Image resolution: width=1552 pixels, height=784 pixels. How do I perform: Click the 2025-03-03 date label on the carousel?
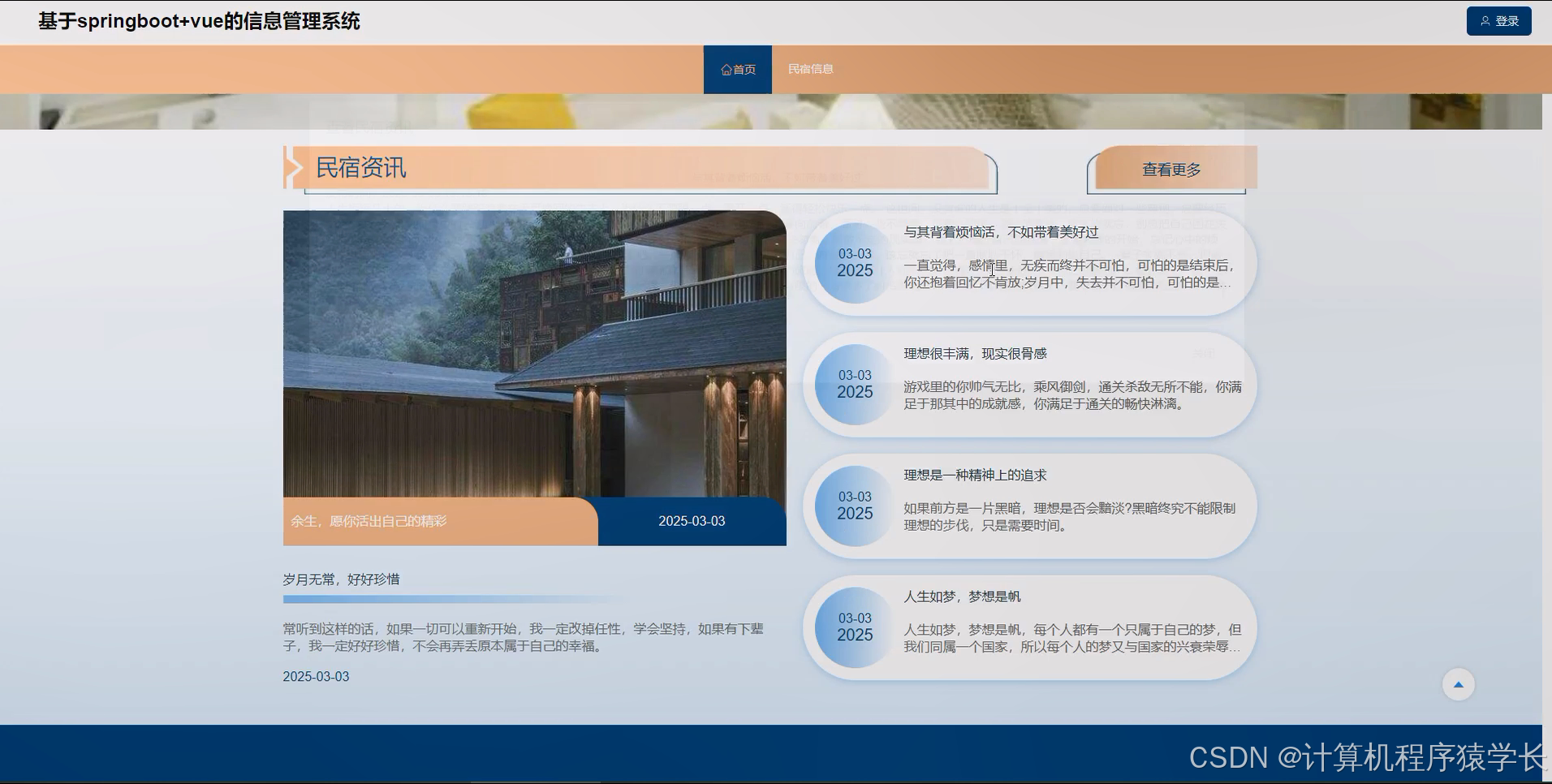coord(692,521)
